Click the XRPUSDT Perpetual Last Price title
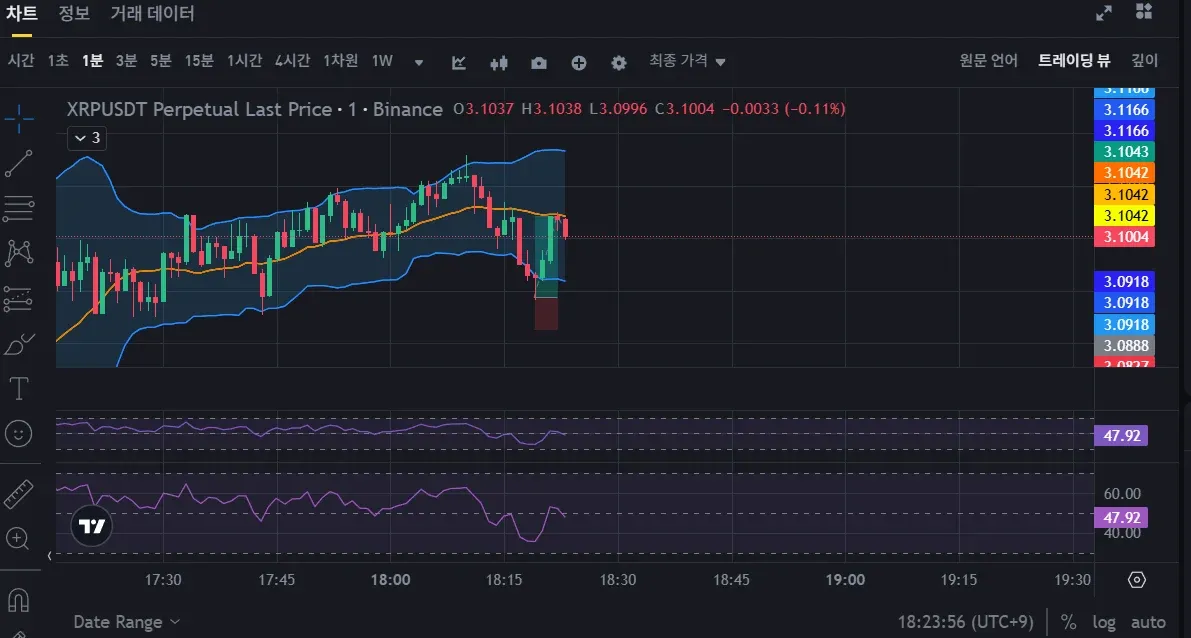 click(200, 109)
